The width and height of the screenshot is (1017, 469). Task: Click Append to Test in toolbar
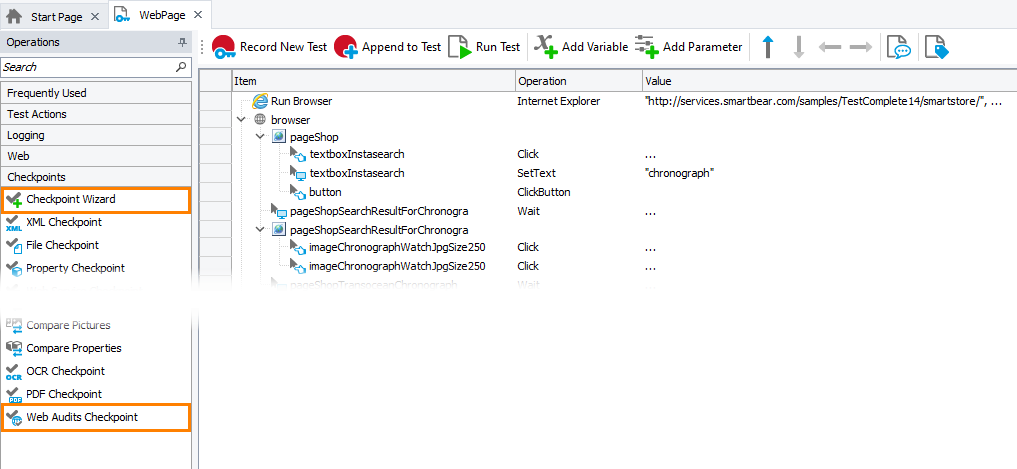387,47
